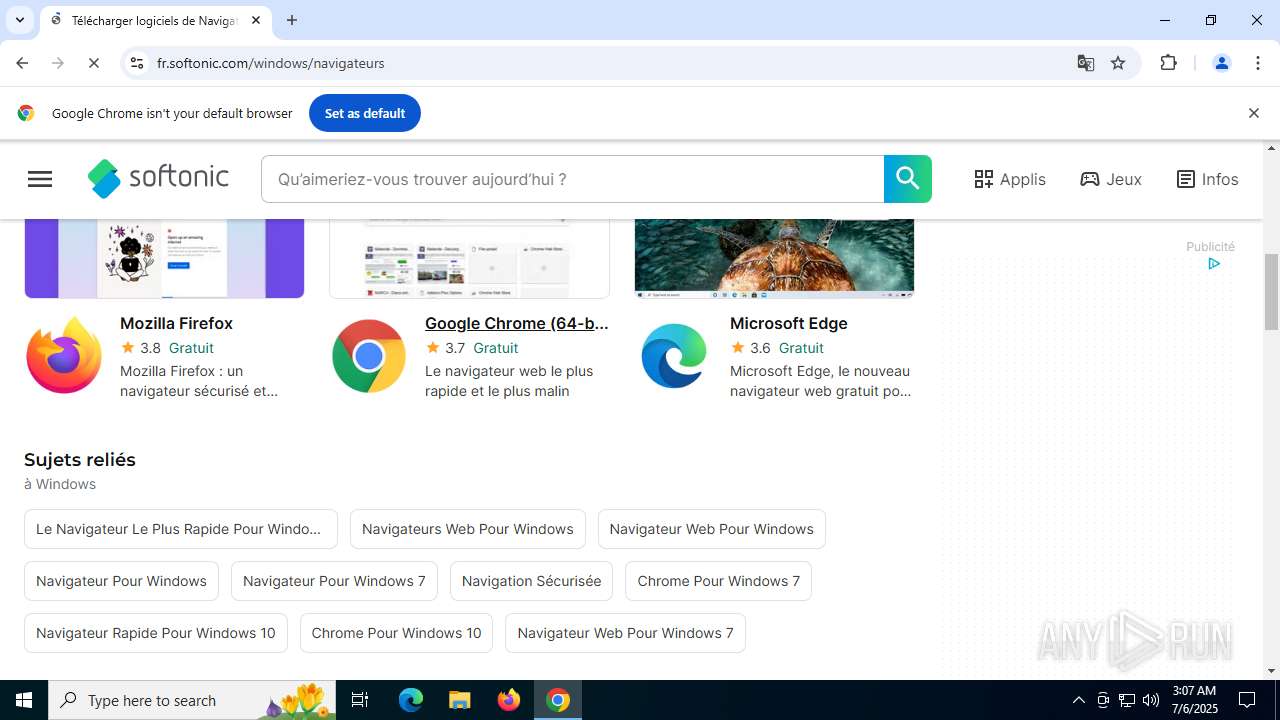Open the Mozilla Firefox title link

(x=176, y=323)
